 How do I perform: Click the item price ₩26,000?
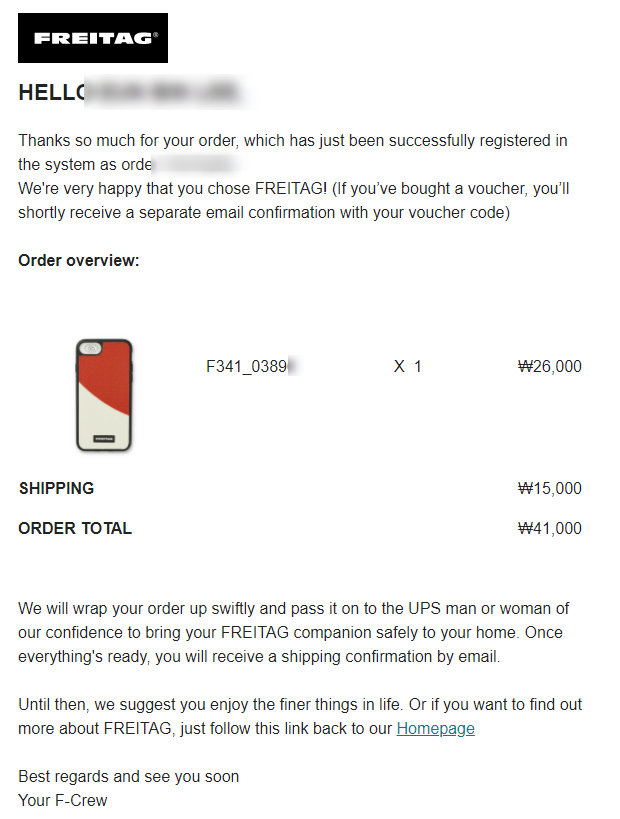(x=549, y=367)
